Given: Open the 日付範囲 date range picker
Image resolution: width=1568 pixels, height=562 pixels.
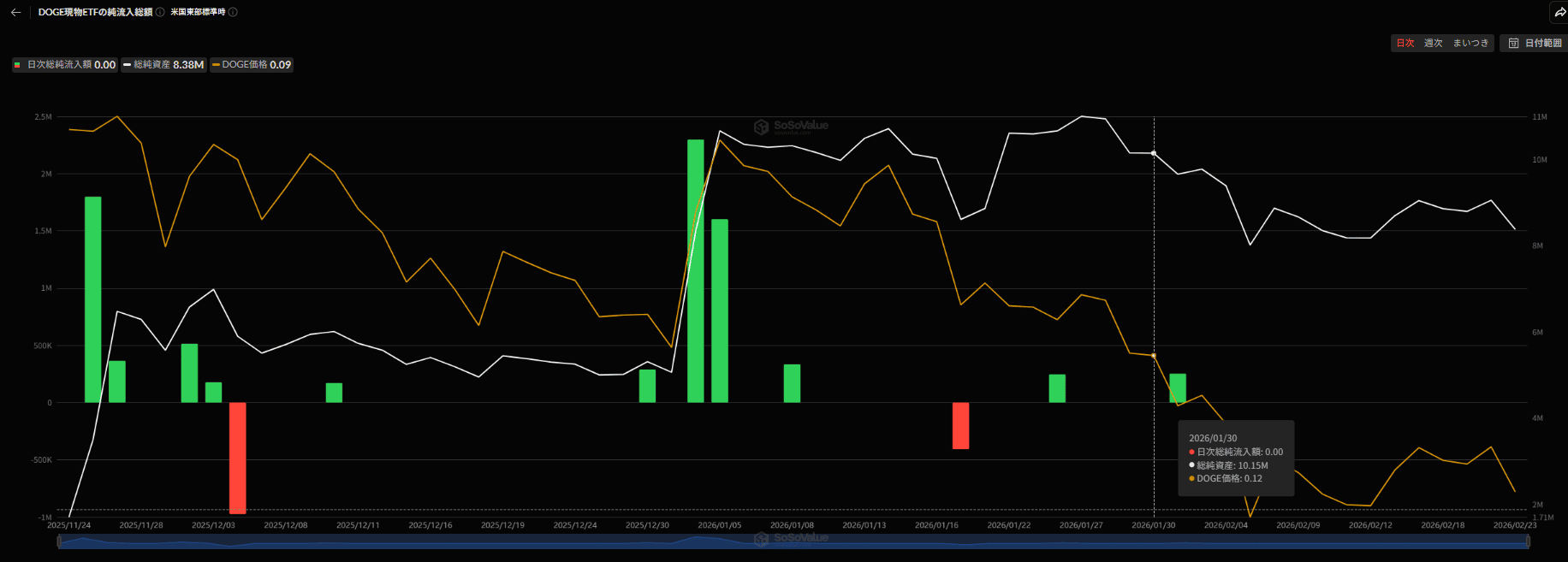Looking at the screenshot, I should click(x=1535, y=43).
